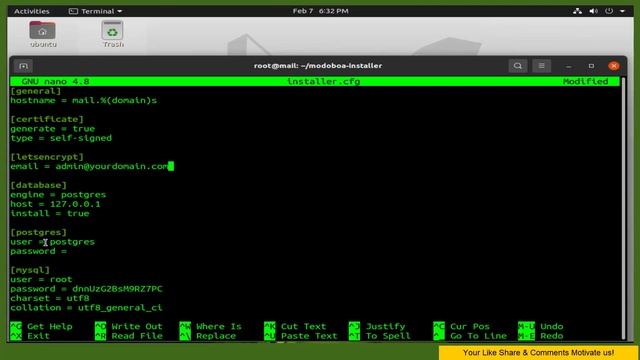Screen dimensions: 640x360
Task: Click the mysql password dnnUzG2BsM9RZ7PC line
Action: point(87,289)
